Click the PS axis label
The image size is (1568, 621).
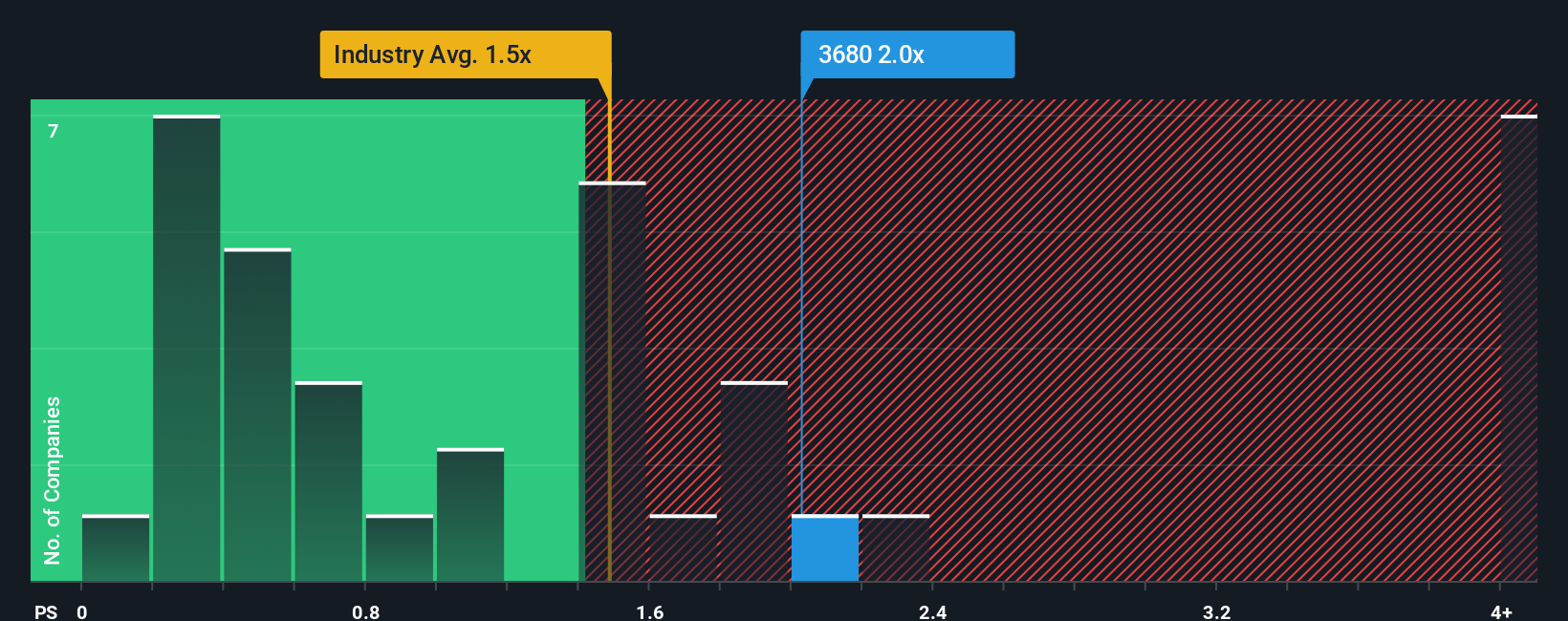click(46, 611)
